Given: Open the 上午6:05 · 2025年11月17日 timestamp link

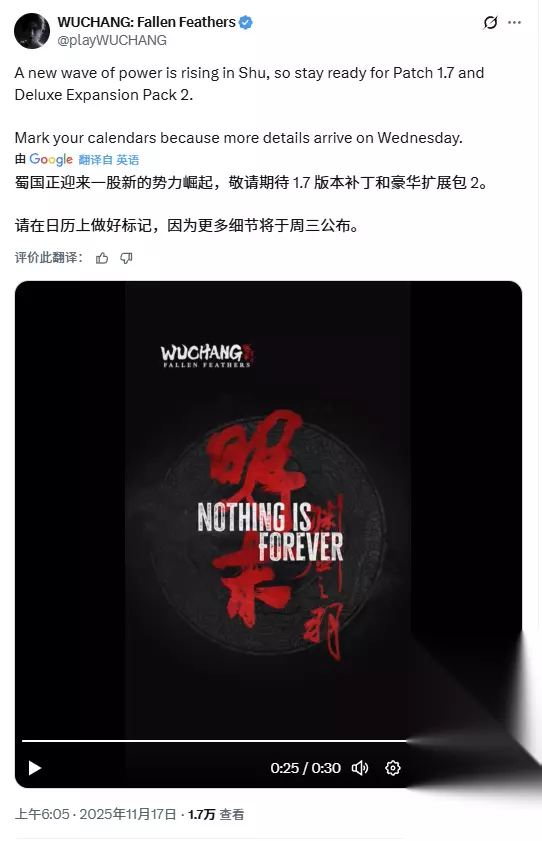Looking at the screenshot, I should [x=95, y=814].
